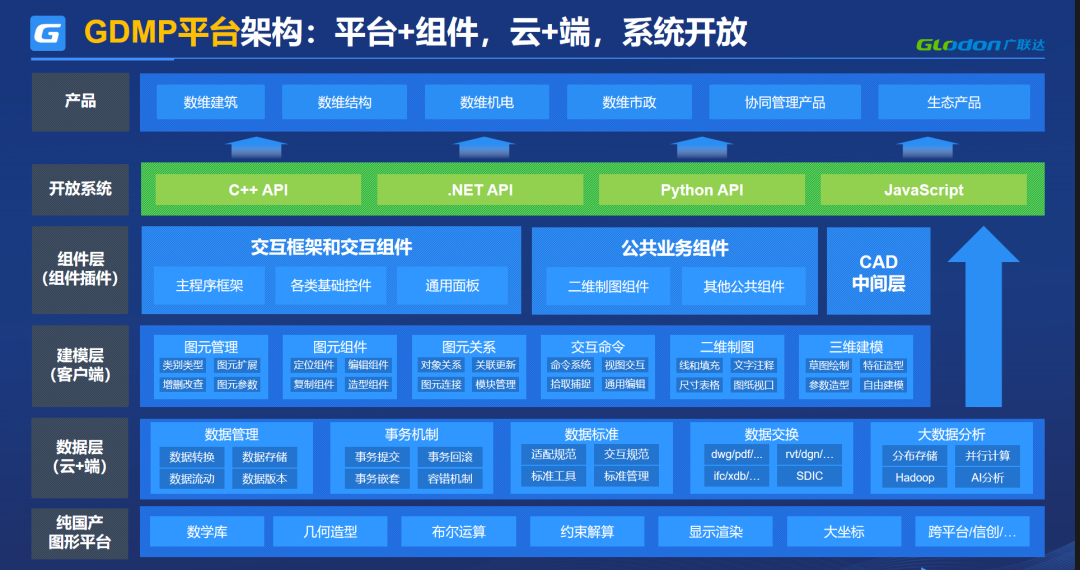This screenshot has height=570, width=1080.
Task: Select the 数维结构 product box
Action: (x=344, y=103)
